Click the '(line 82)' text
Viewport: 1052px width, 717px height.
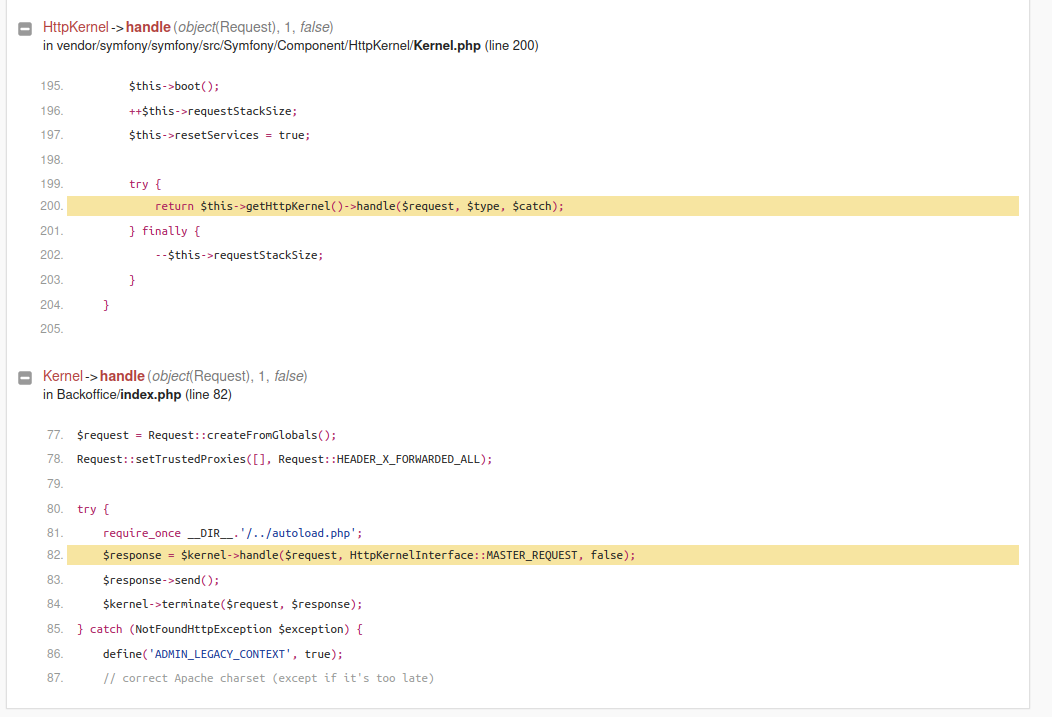[208, 394]
